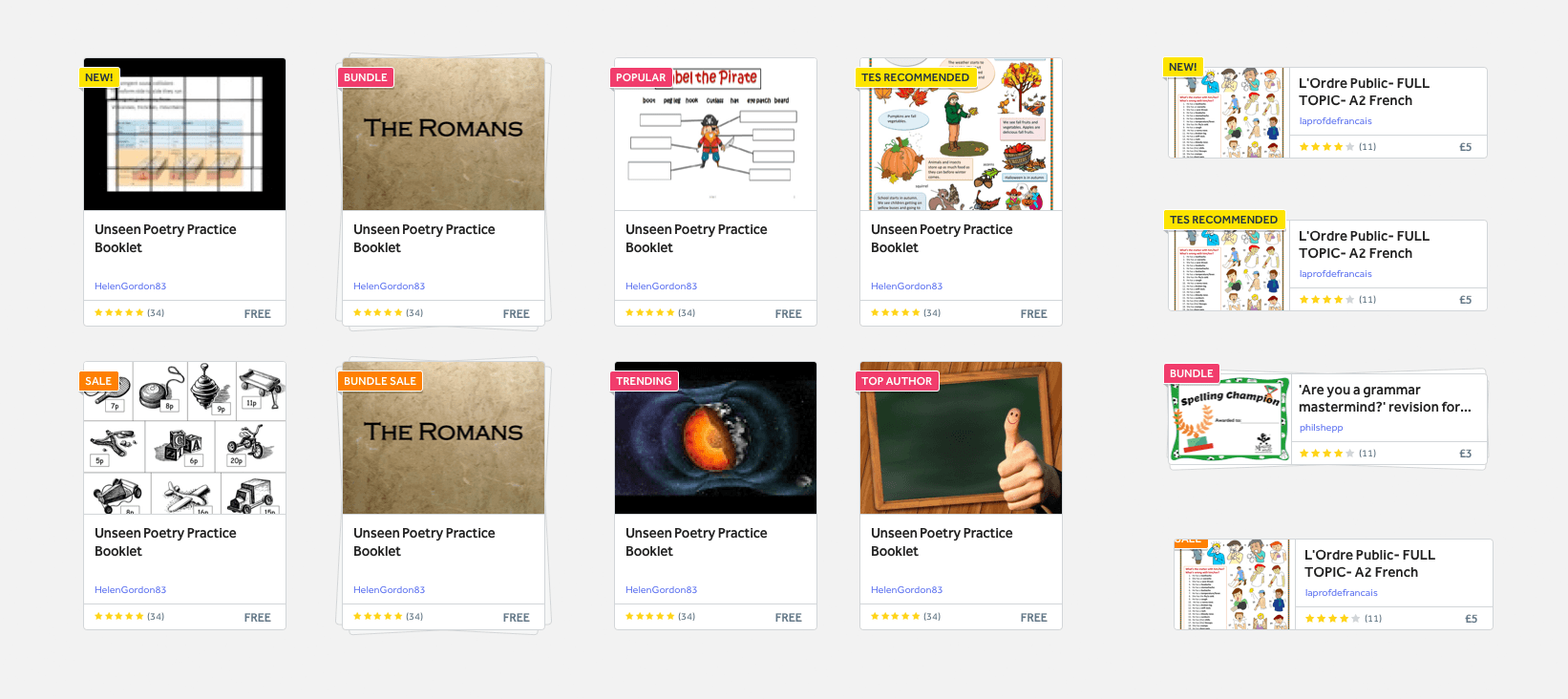Click the HelenGordon83 author link under the pirate card
Viewport: 1568px width, 699px height.
coord(661,286)
